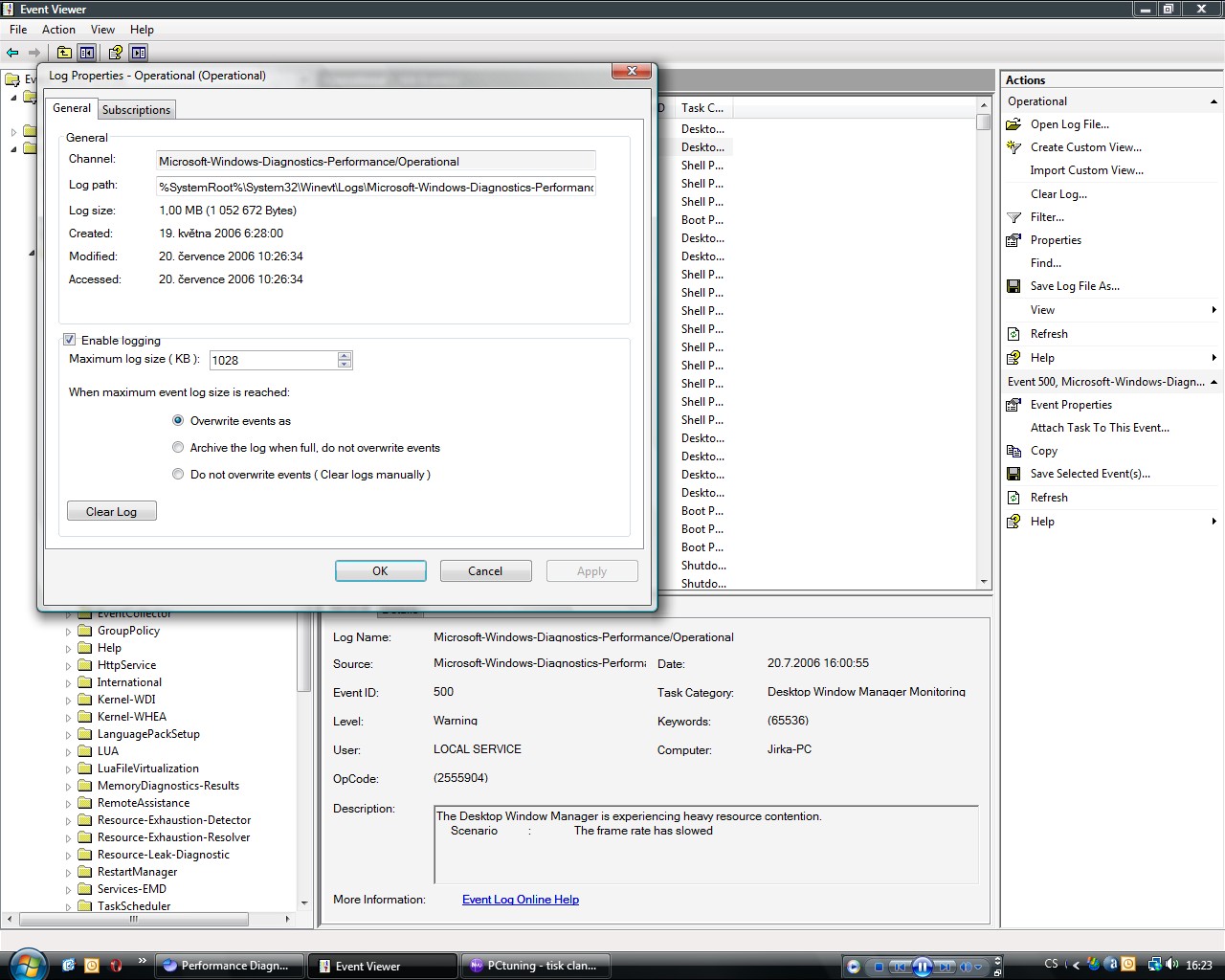This screenshot has height=980, width=1225.
Task: Click the Media Player mute speaker icon
Action: tap(966, 967)
